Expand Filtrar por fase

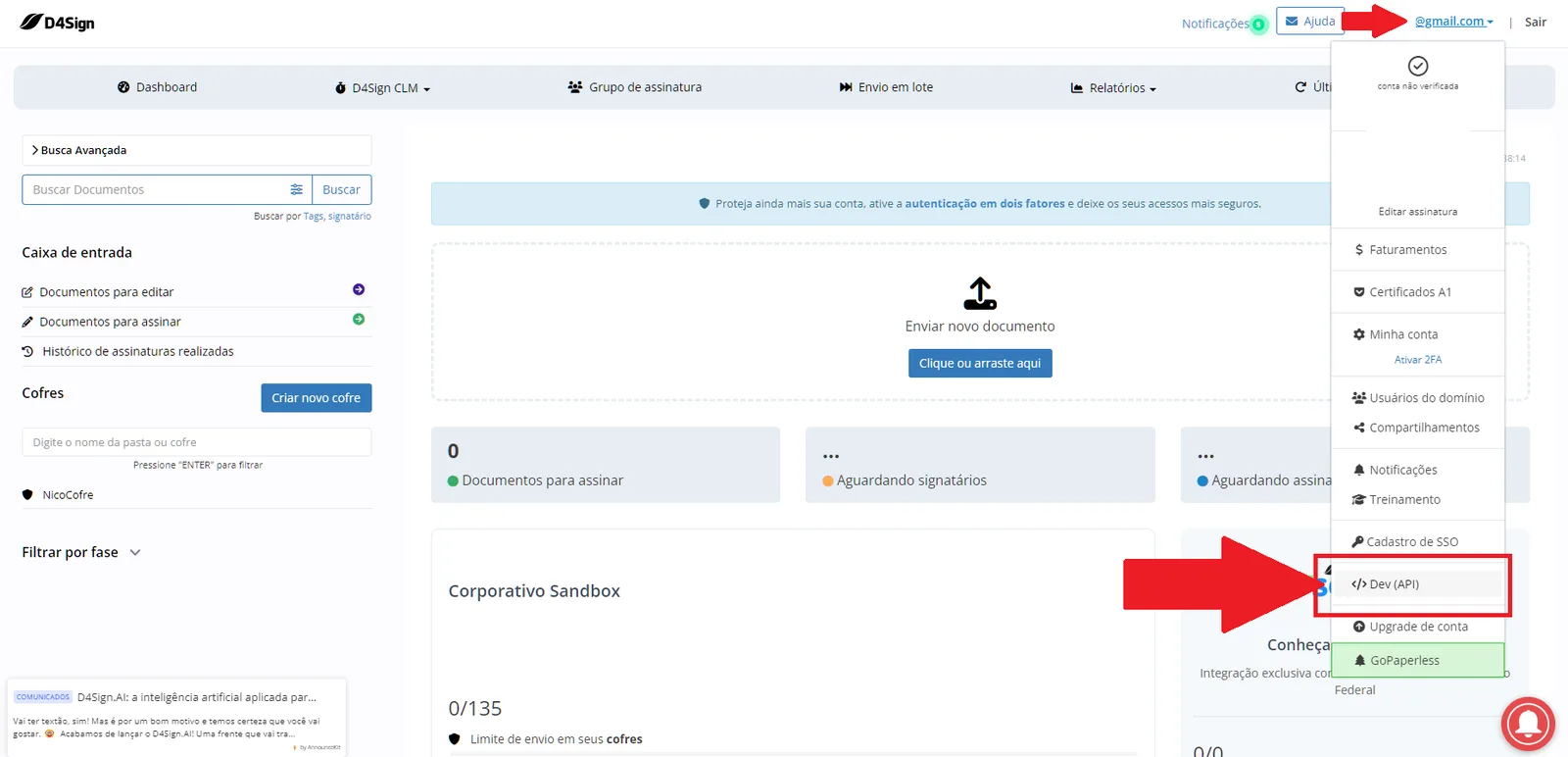81,552
